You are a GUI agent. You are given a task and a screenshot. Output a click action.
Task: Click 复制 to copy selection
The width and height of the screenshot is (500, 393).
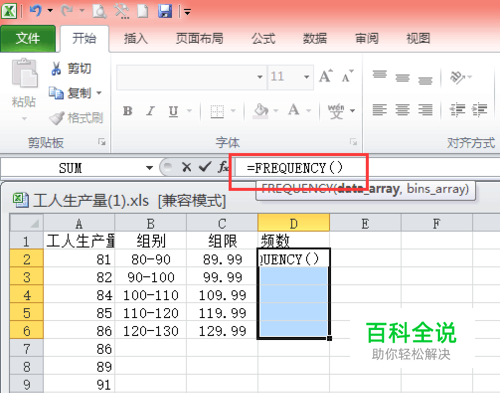71,93
